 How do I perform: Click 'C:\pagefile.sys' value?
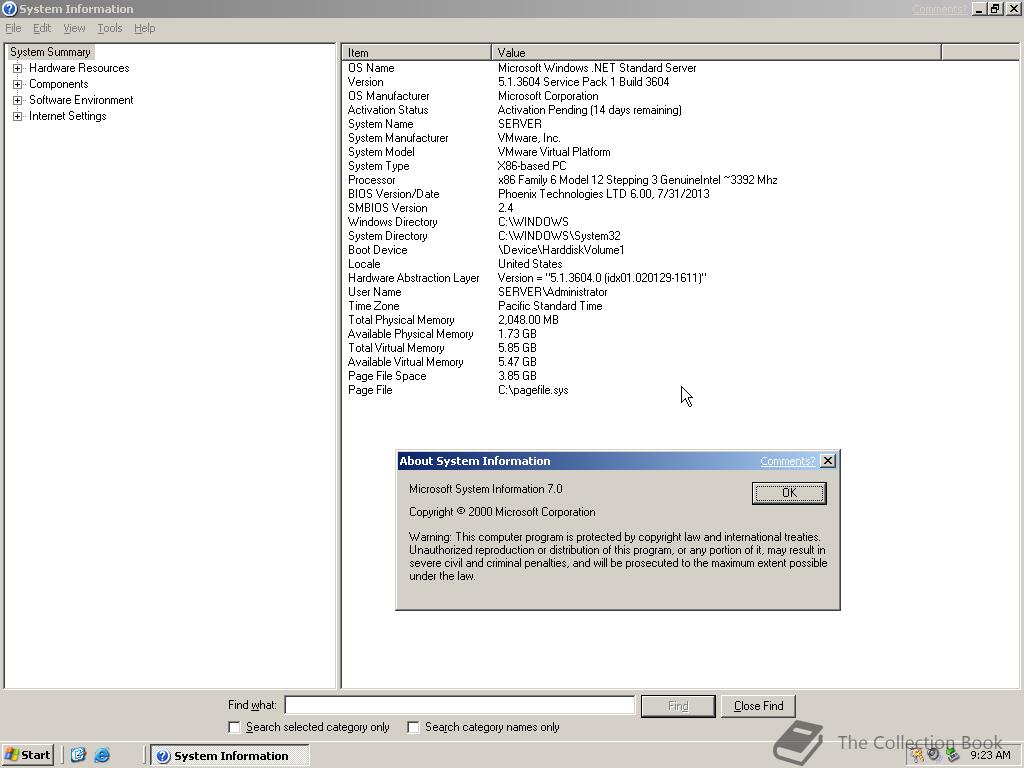[533, 390]
